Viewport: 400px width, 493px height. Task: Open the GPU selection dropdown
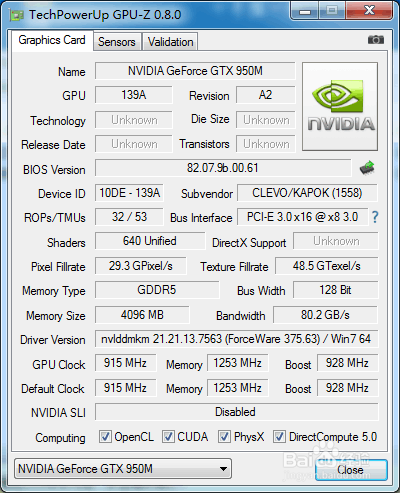coord(123,469)
